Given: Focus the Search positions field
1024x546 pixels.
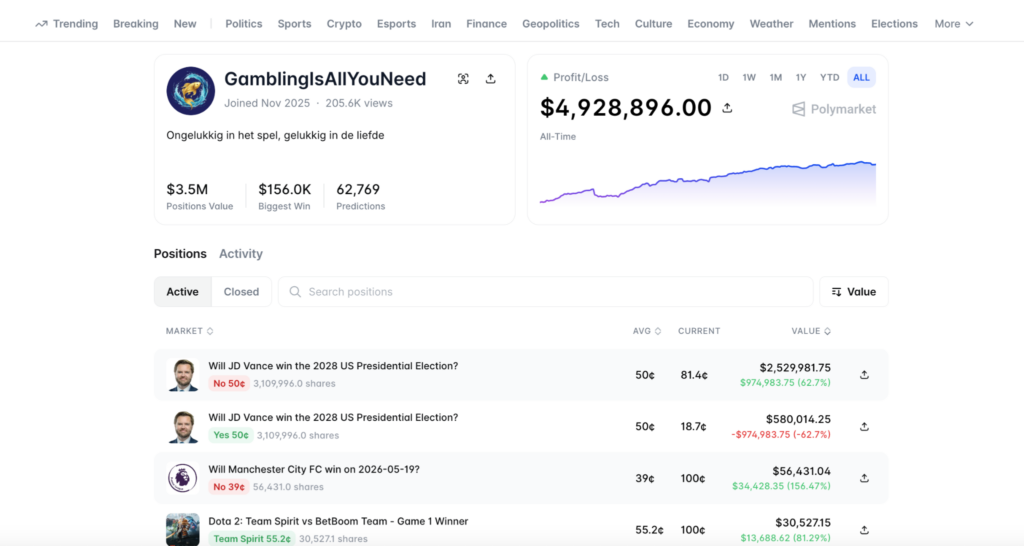Looking at the screenshot, I should pos(545,292).
